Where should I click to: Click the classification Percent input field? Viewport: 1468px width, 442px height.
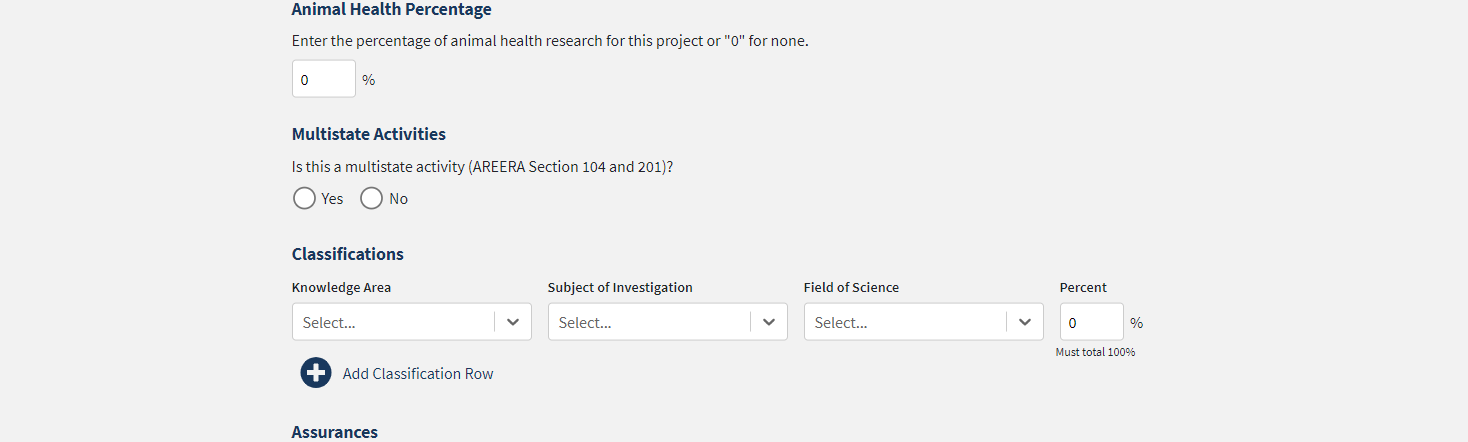click(1091, 322)
